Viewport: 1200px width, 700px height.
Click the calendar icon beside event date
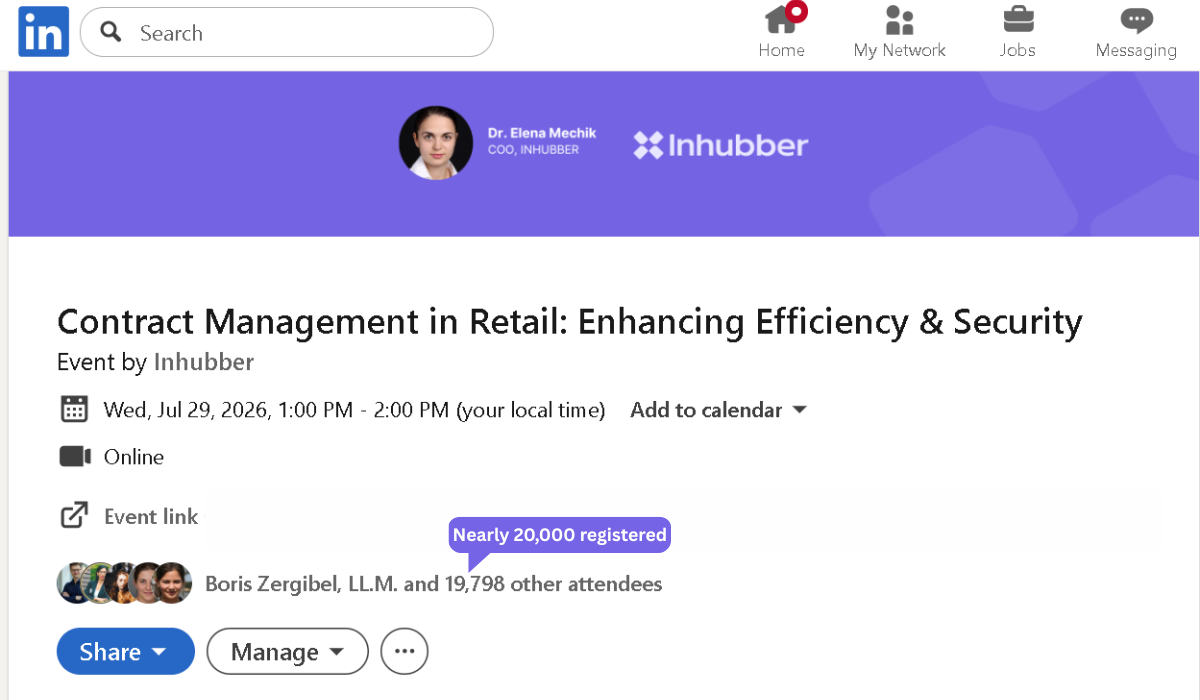click(x=74, y=409)
